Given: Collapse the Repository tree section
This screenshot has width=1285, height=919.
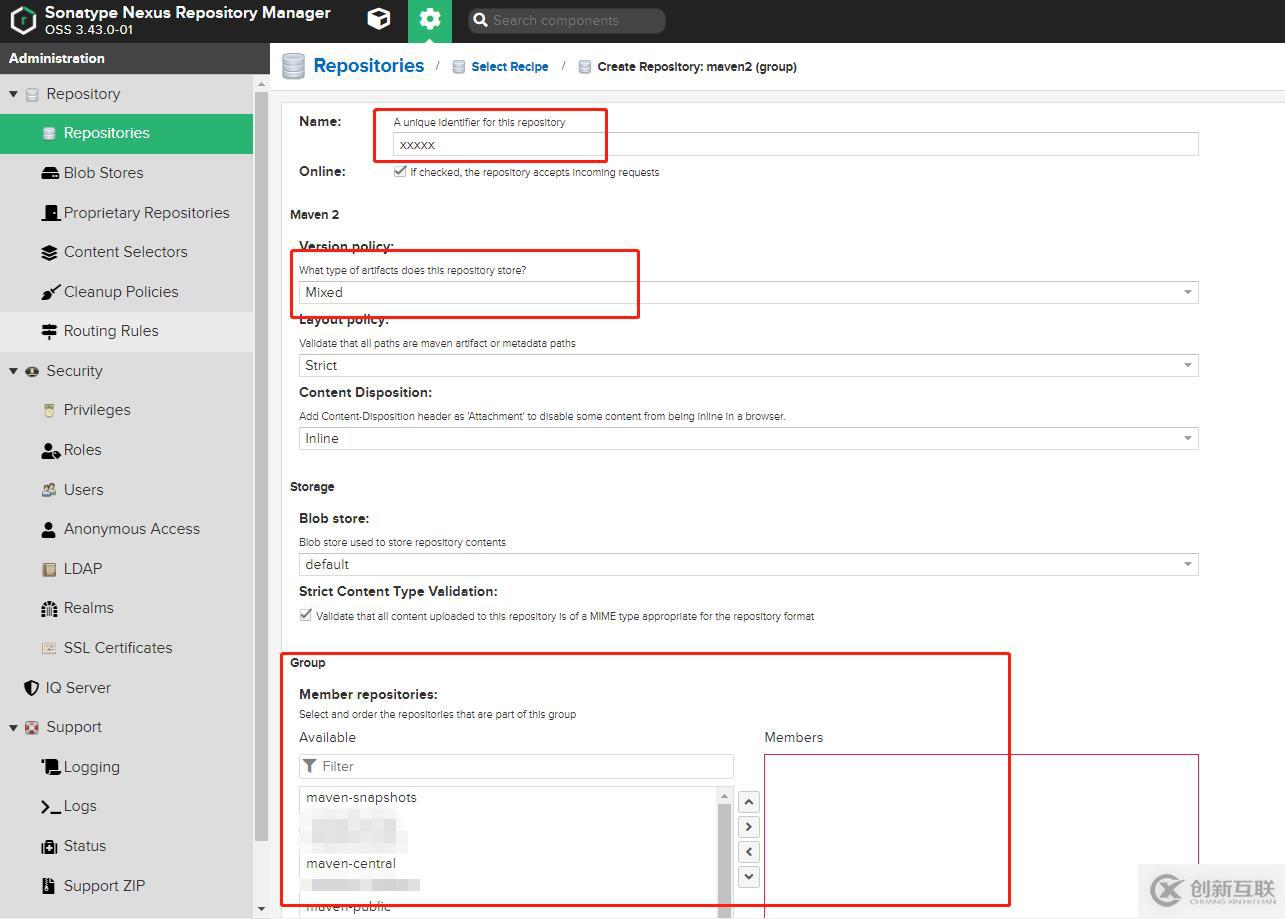Looking at the screenshot, I should point(13,94).
